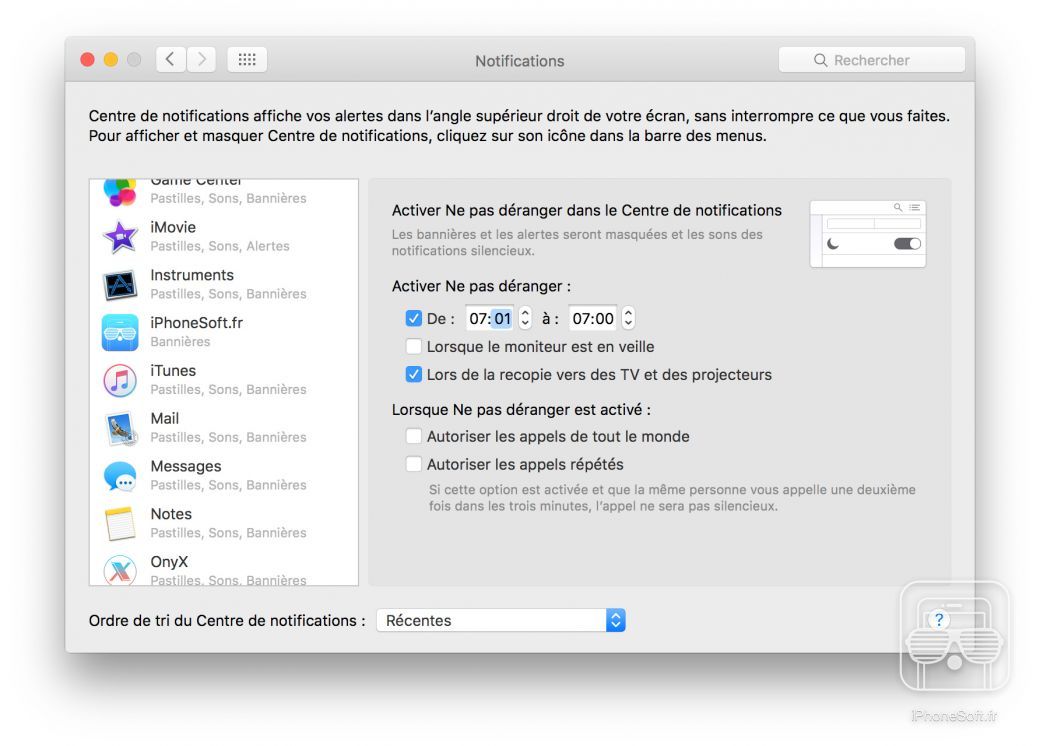Image resolution: width=1040 pixels, height=746 pixels.
Task: Click the start time stepper arrows
Action: tap(525, 318)
